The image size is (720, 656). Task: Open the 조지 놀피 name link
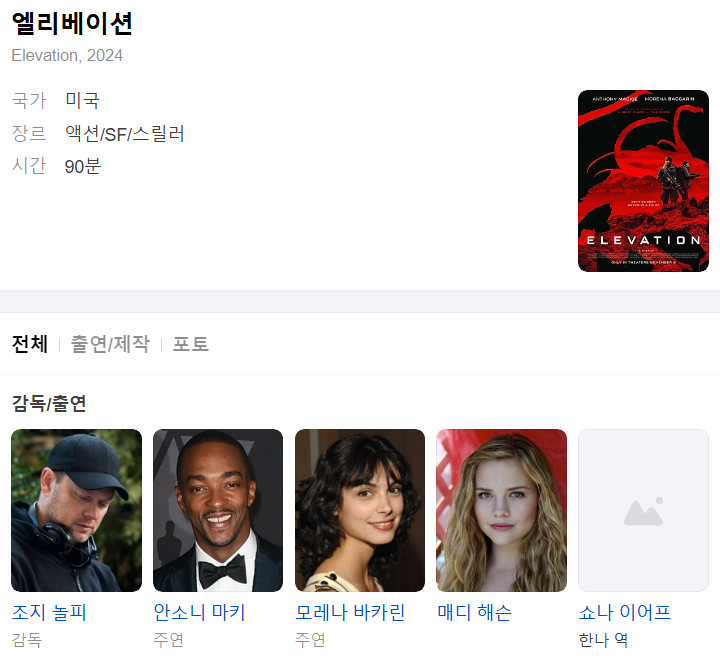point(49,612)
